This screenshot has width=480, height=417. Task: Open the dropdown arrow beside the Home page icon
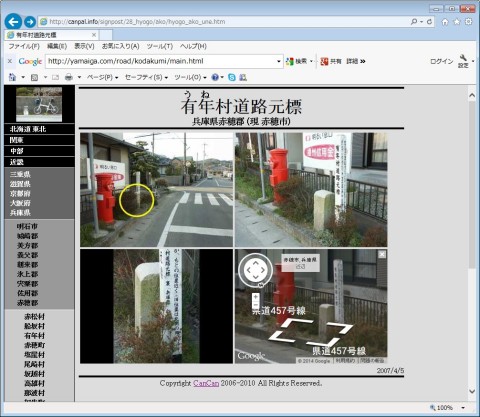click(x=23, y=77)
